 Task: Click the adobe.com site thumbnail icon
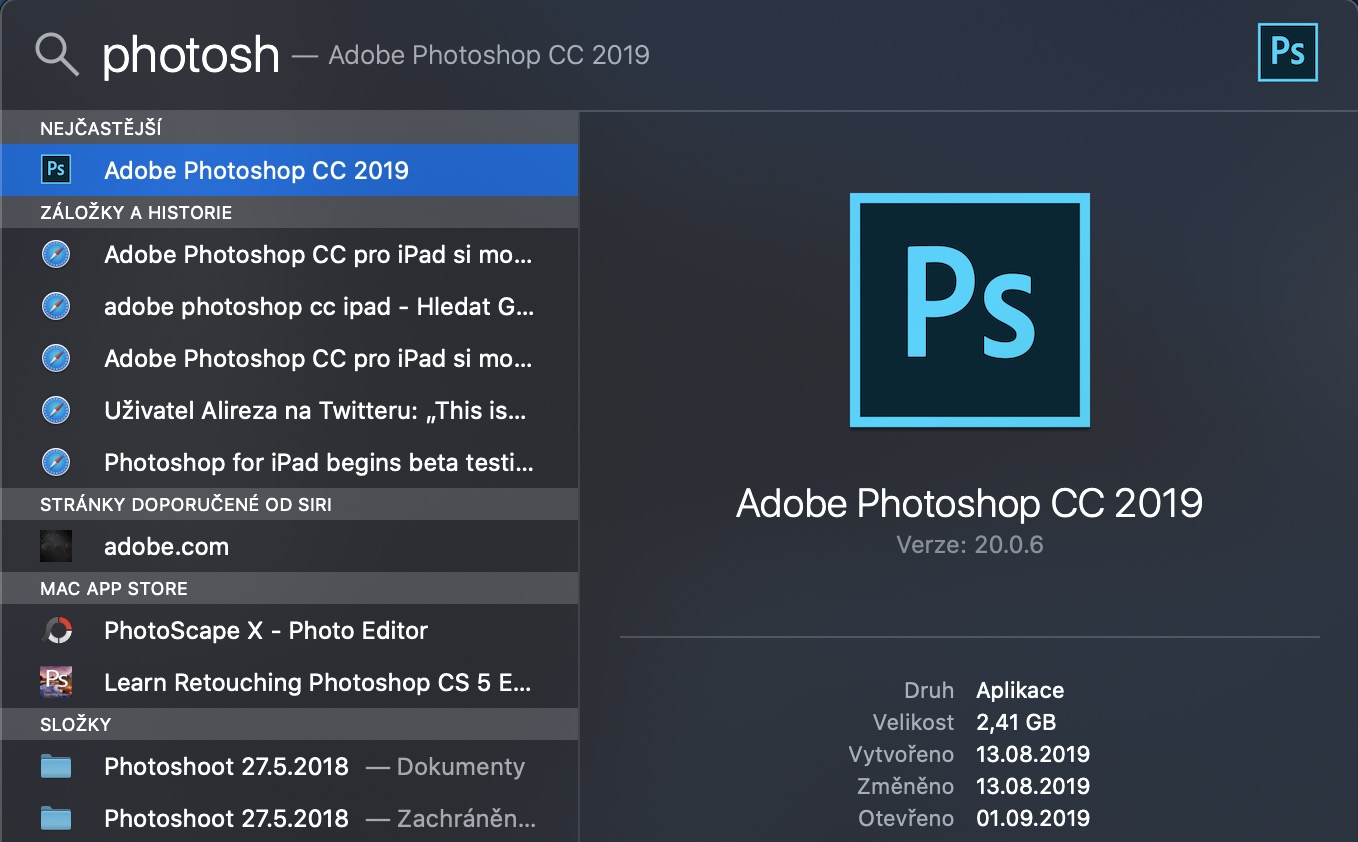(x=56, y=546)
